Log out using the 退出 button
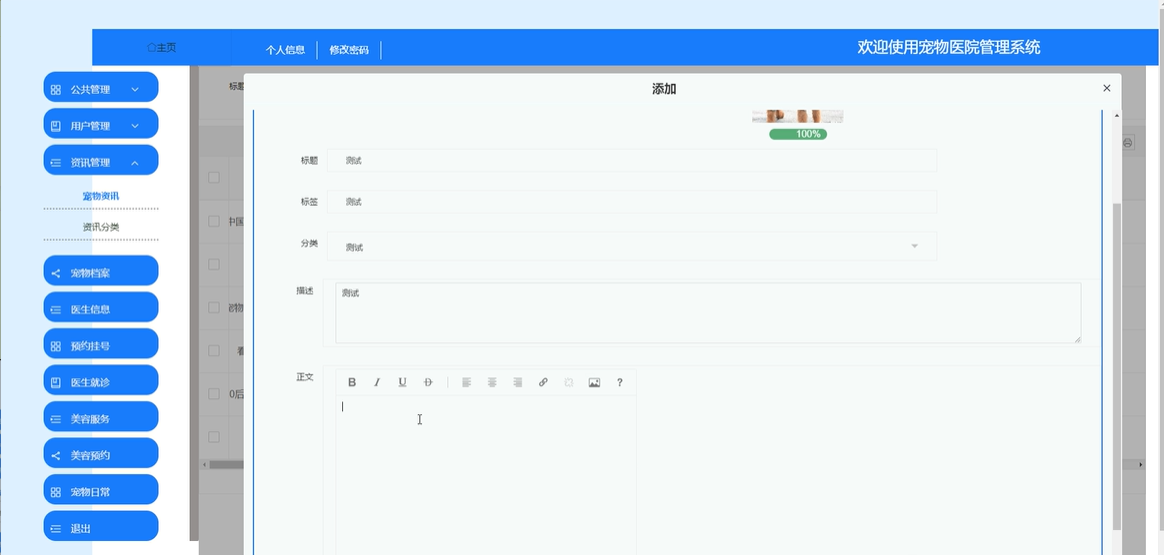The image size is (1164, 555). [x=101, y=528]
